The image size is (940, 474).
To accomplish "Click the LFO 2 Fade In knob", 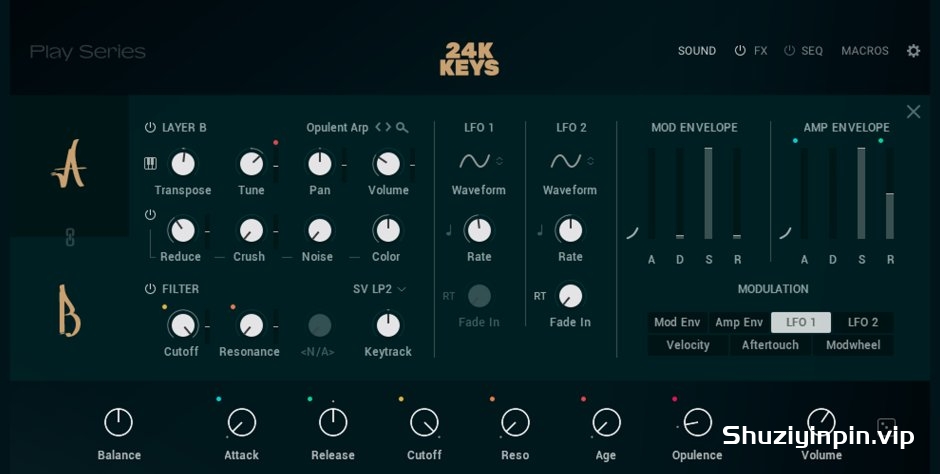I will tap(570, 296).
